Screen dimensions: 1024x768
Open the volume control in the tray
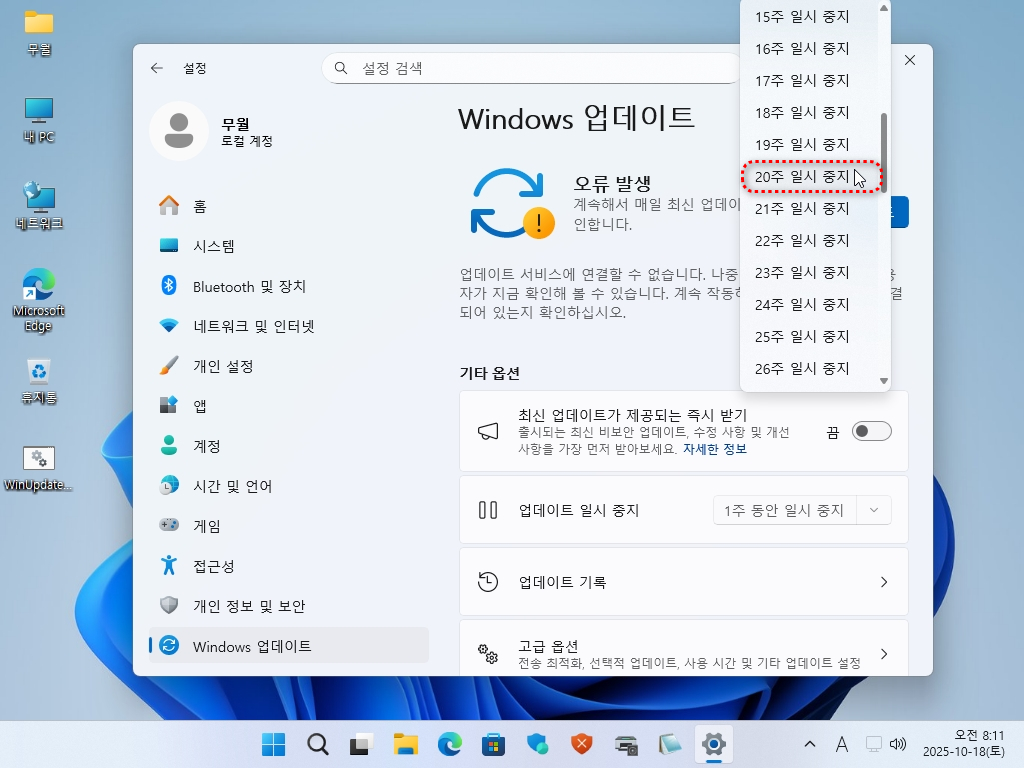tap(898, 744)
